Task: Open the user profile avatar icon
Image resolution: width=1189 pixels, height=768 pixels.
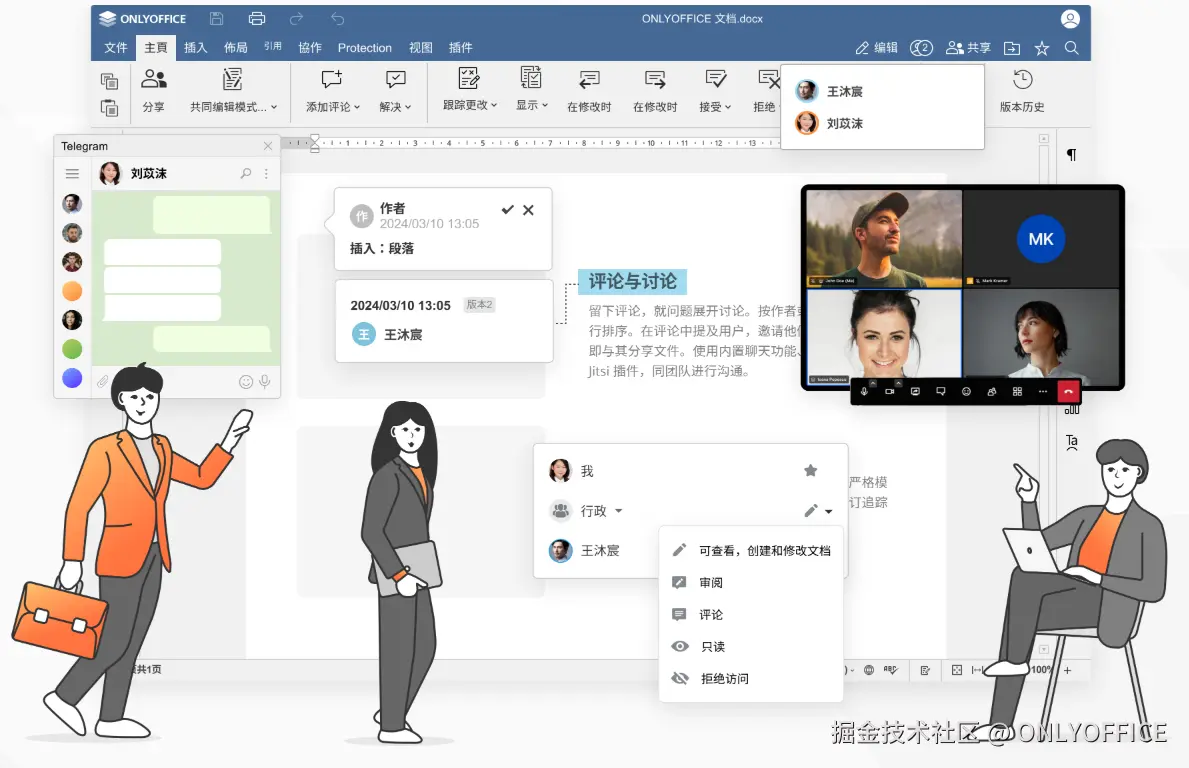Action: pyautogui.click(x=1070, y=19)
